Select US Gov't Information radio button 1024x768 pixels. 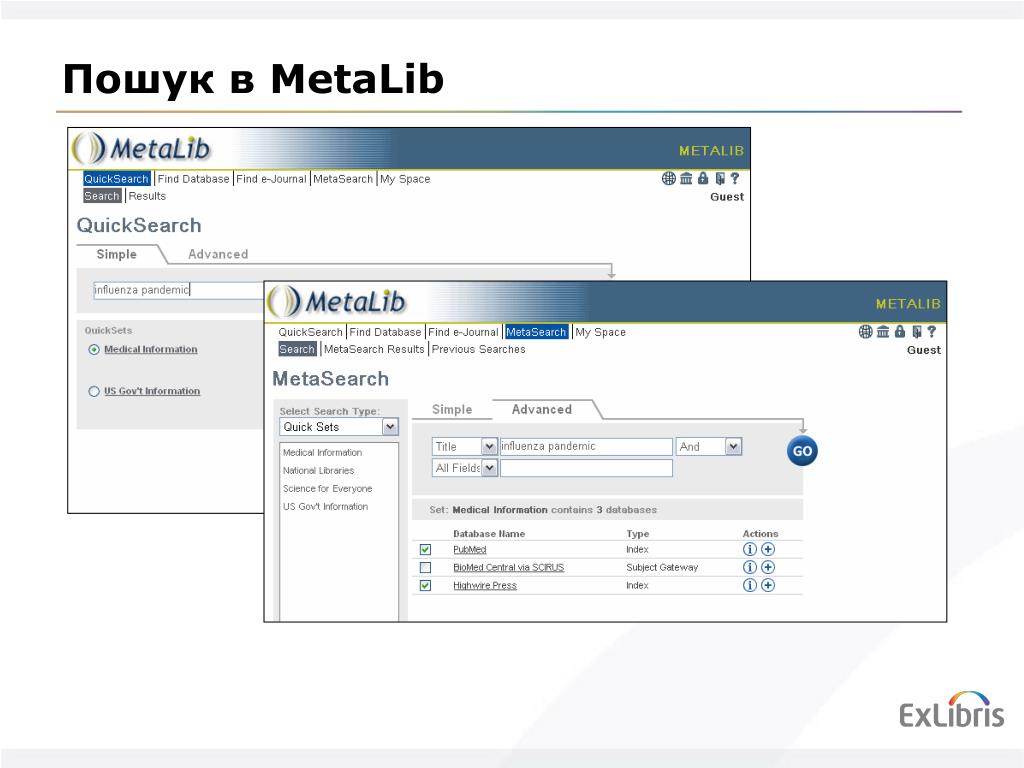pyautogui.click(x=94, y=391)
